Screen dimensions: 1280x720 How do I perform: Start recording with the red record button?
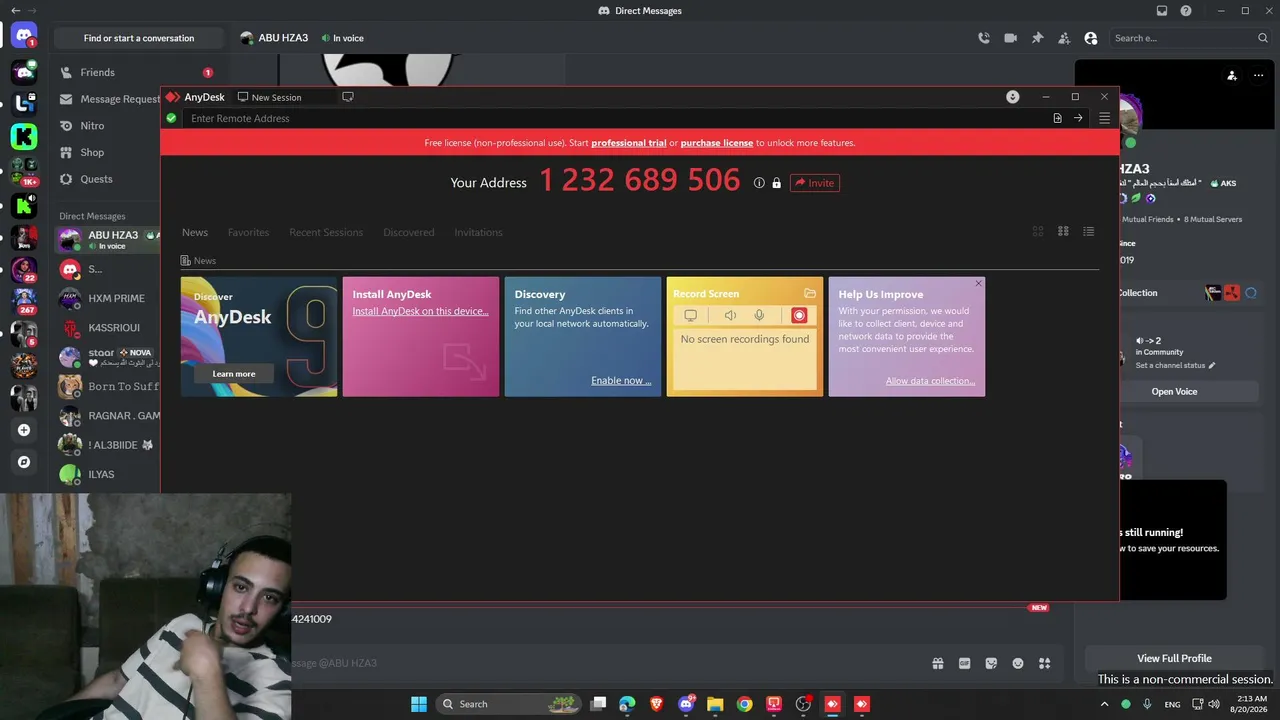tap(799, 315)
